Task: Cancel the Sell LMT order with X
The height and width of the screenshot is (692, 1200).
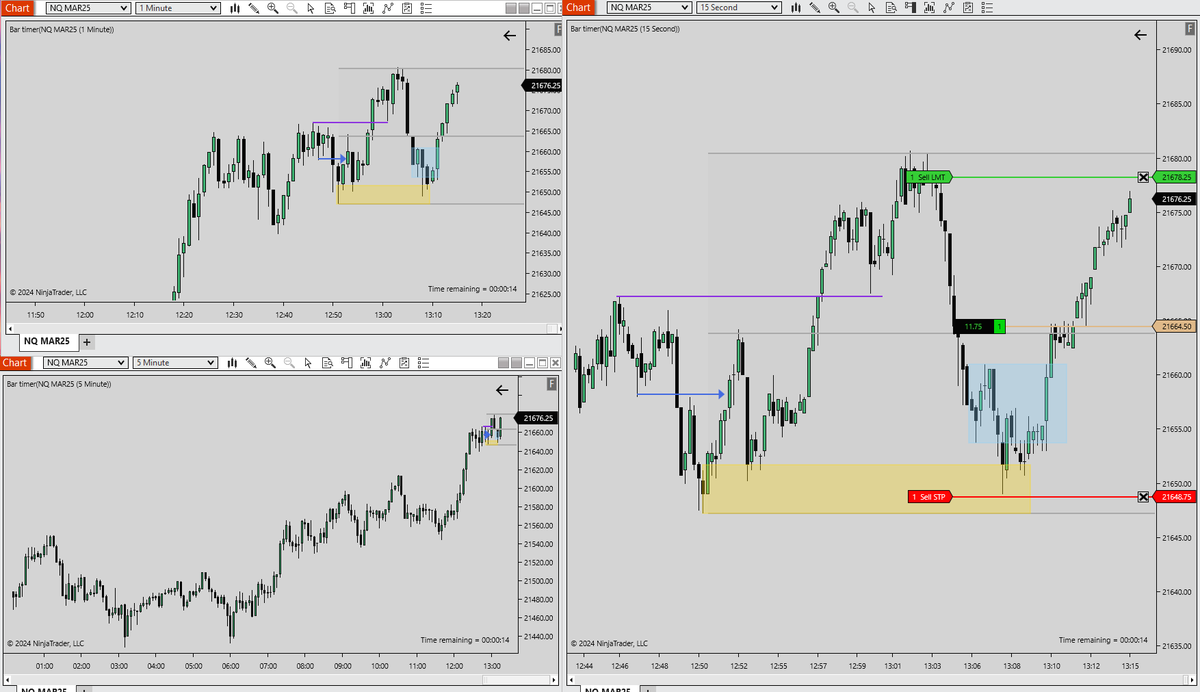Action: [1144, 177]
